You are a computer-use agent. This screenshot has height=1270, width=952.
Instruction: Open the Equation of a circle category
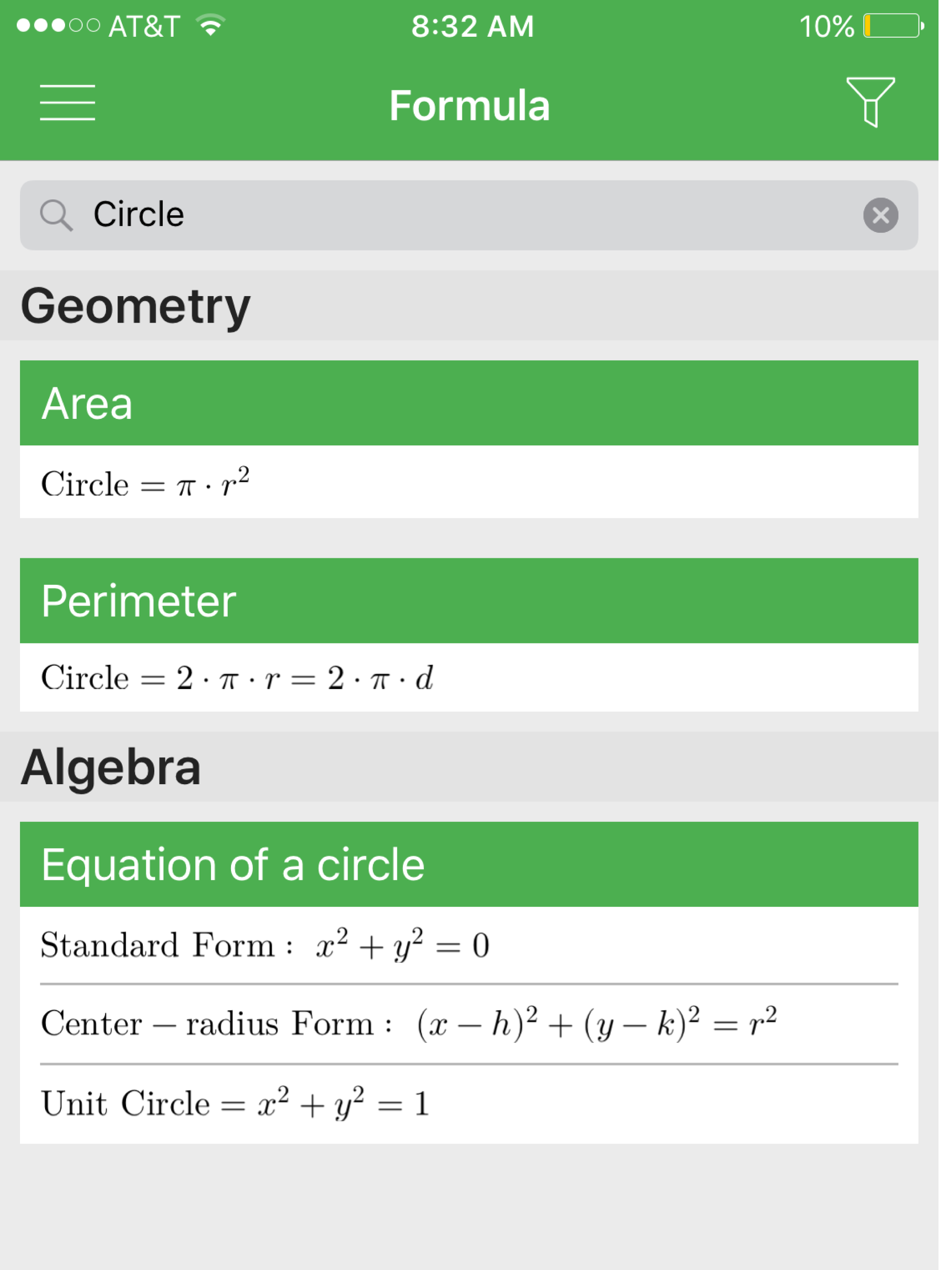coord(469,864)
